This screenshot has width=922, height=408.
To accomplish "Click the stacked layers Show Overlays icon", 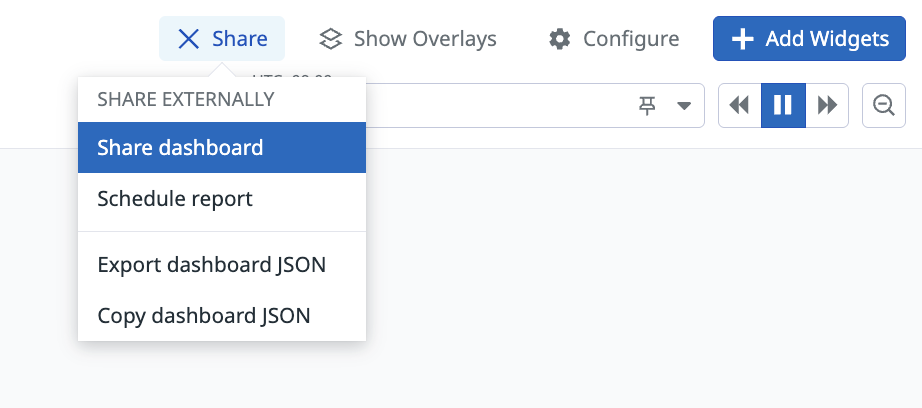I will point(330,39).
